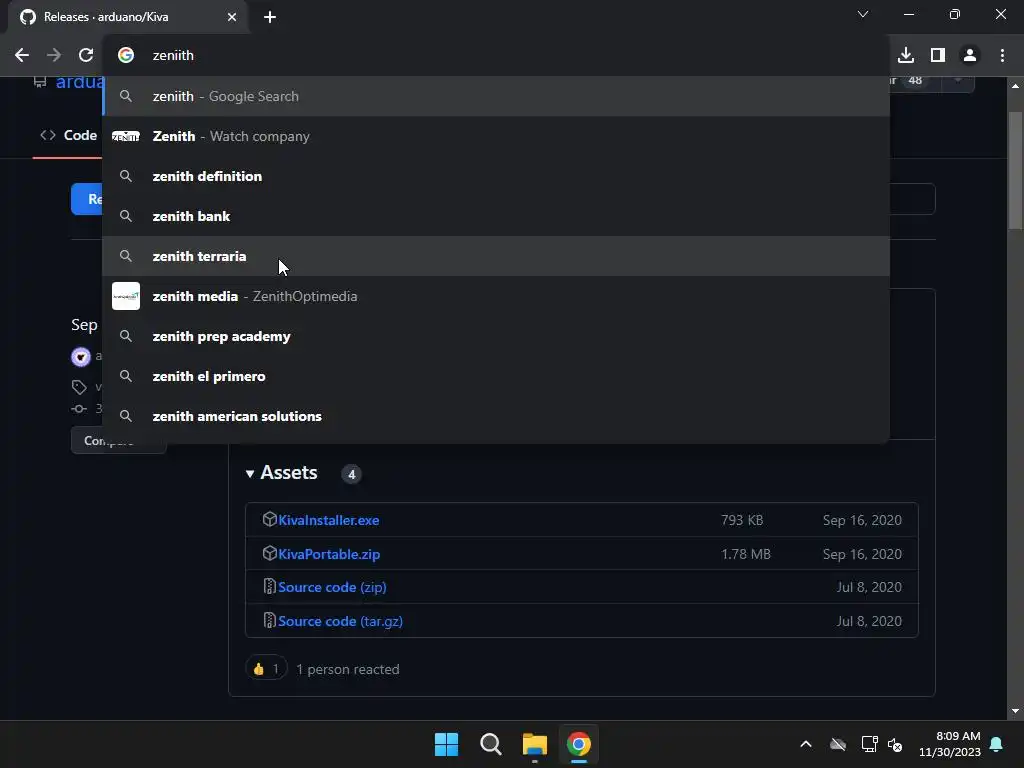Viewport: 1024px width, 768px height.
Task: Click the browser forward arrow
Action: (54, 56)
